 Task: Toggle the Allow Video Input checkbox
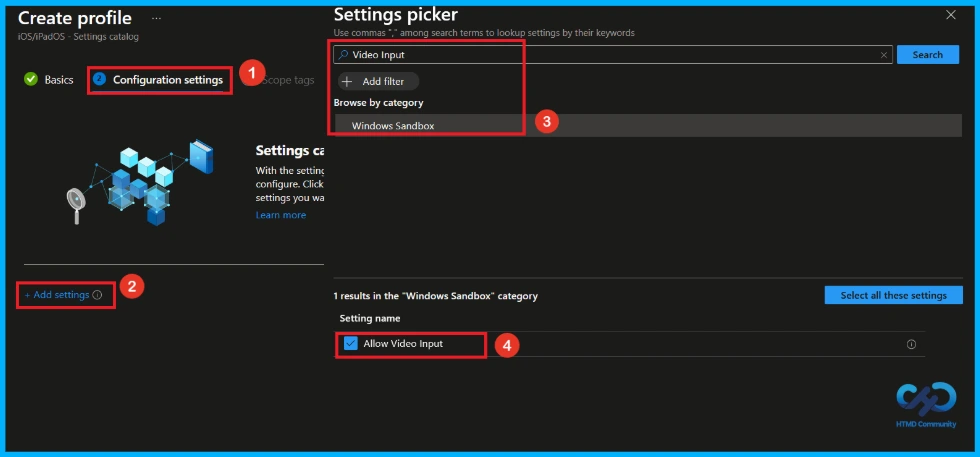(351, 343)
